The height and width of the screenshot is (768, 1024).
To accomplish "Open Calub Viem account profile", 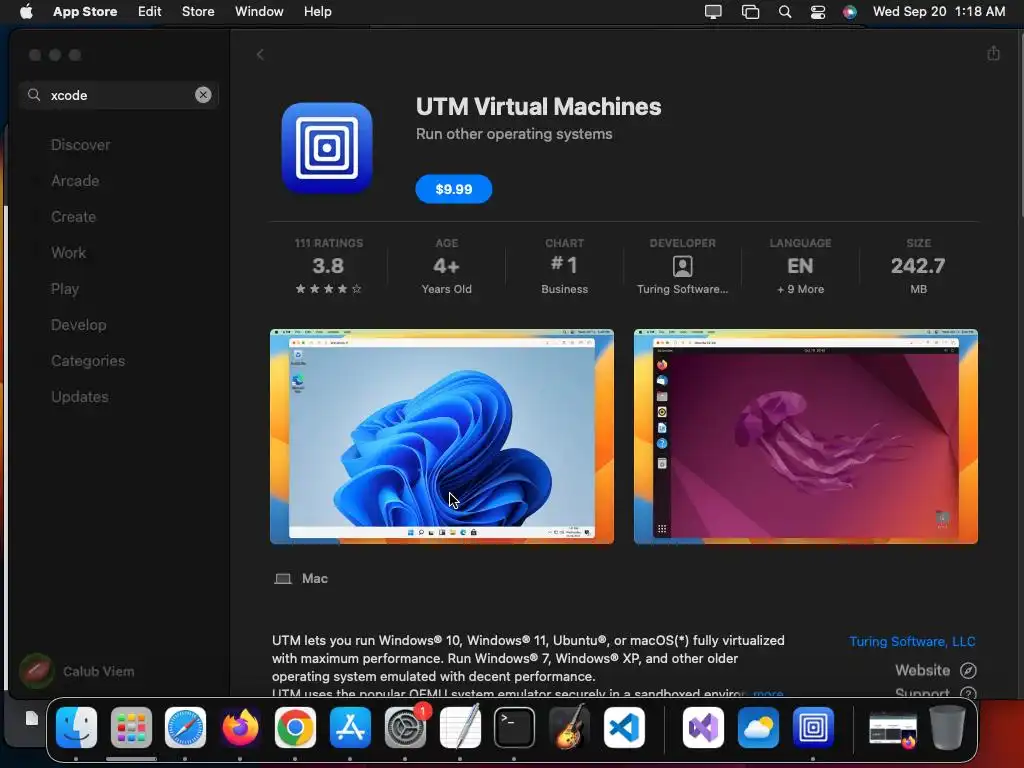I will pos(77,671).
